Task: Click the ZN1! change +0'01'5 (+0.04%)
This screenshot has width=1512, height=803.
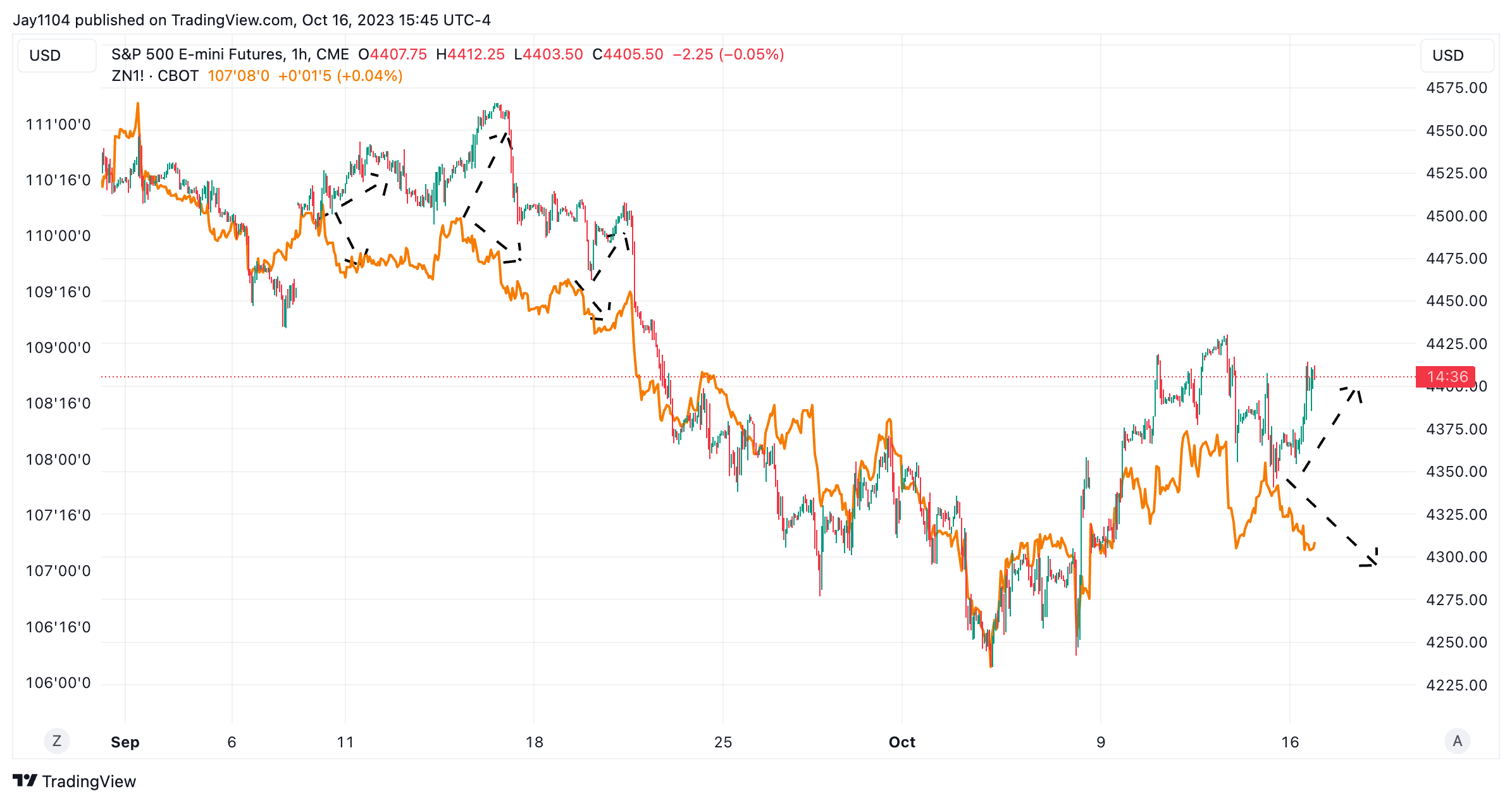Action: click(340, 76)
